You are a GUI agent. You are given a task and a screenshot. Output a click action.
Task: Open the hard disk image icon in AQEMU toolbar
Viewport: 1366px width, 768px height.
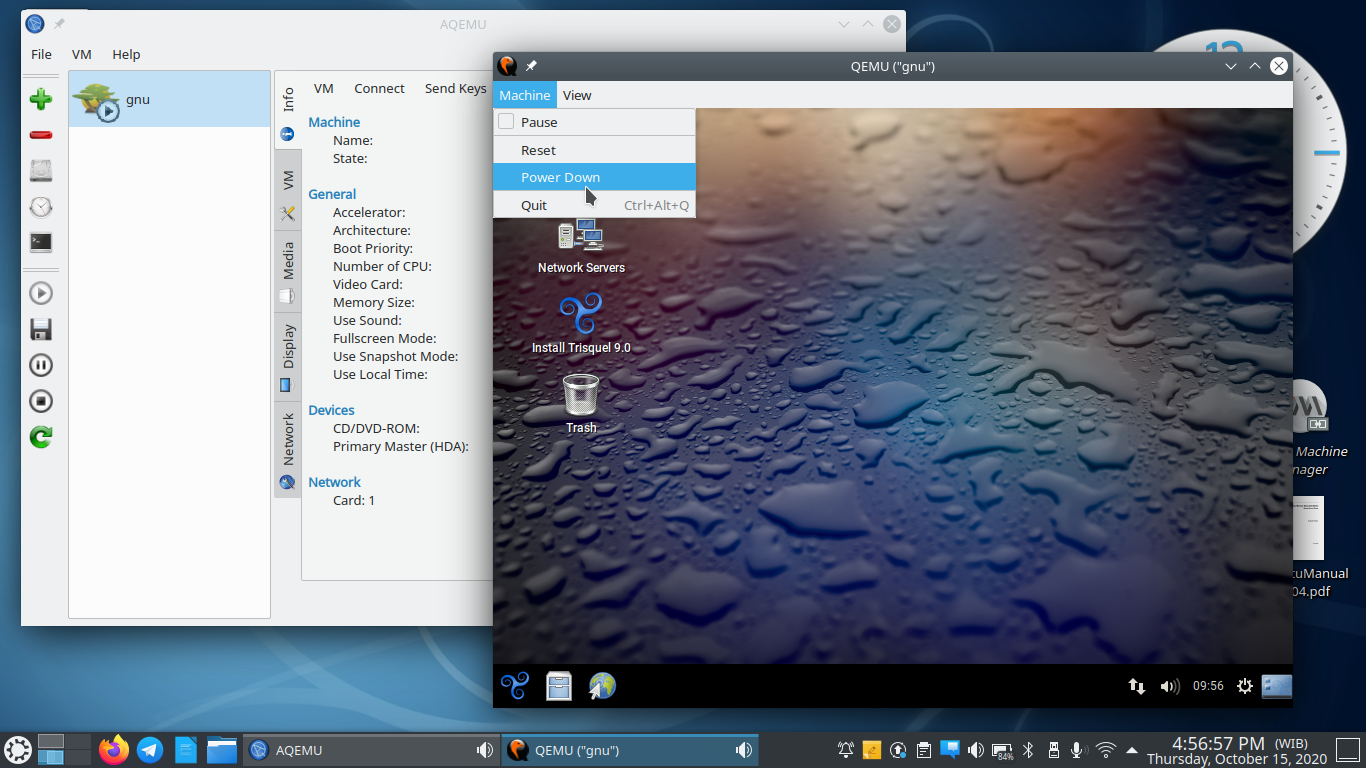pyautogui.click(x=40, y=171)
